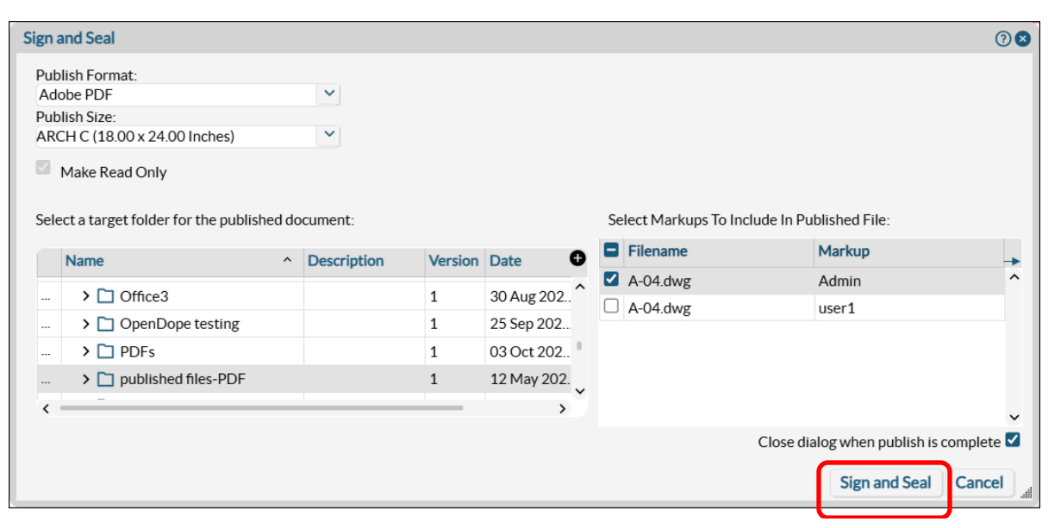Click folder list right scroll arrow

563,408
